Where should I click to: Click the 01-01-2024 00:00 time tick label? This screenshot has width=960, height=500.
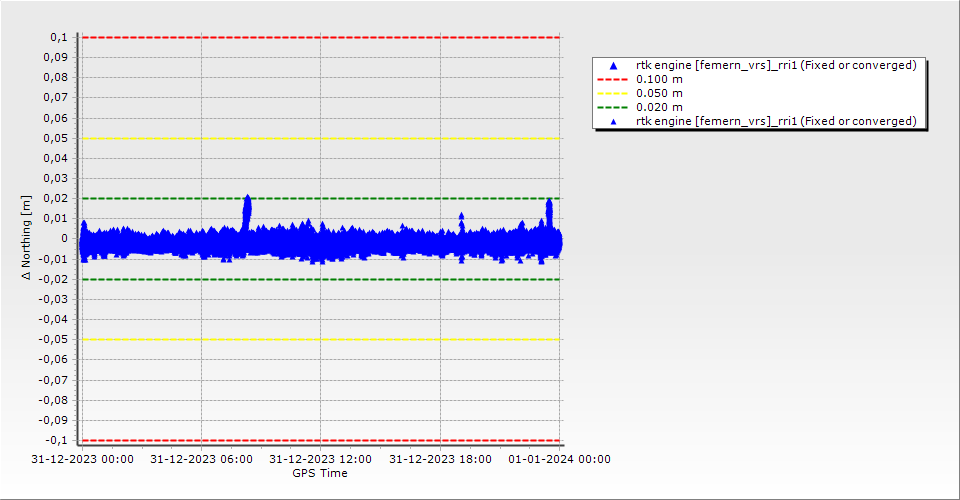point(559,460)
